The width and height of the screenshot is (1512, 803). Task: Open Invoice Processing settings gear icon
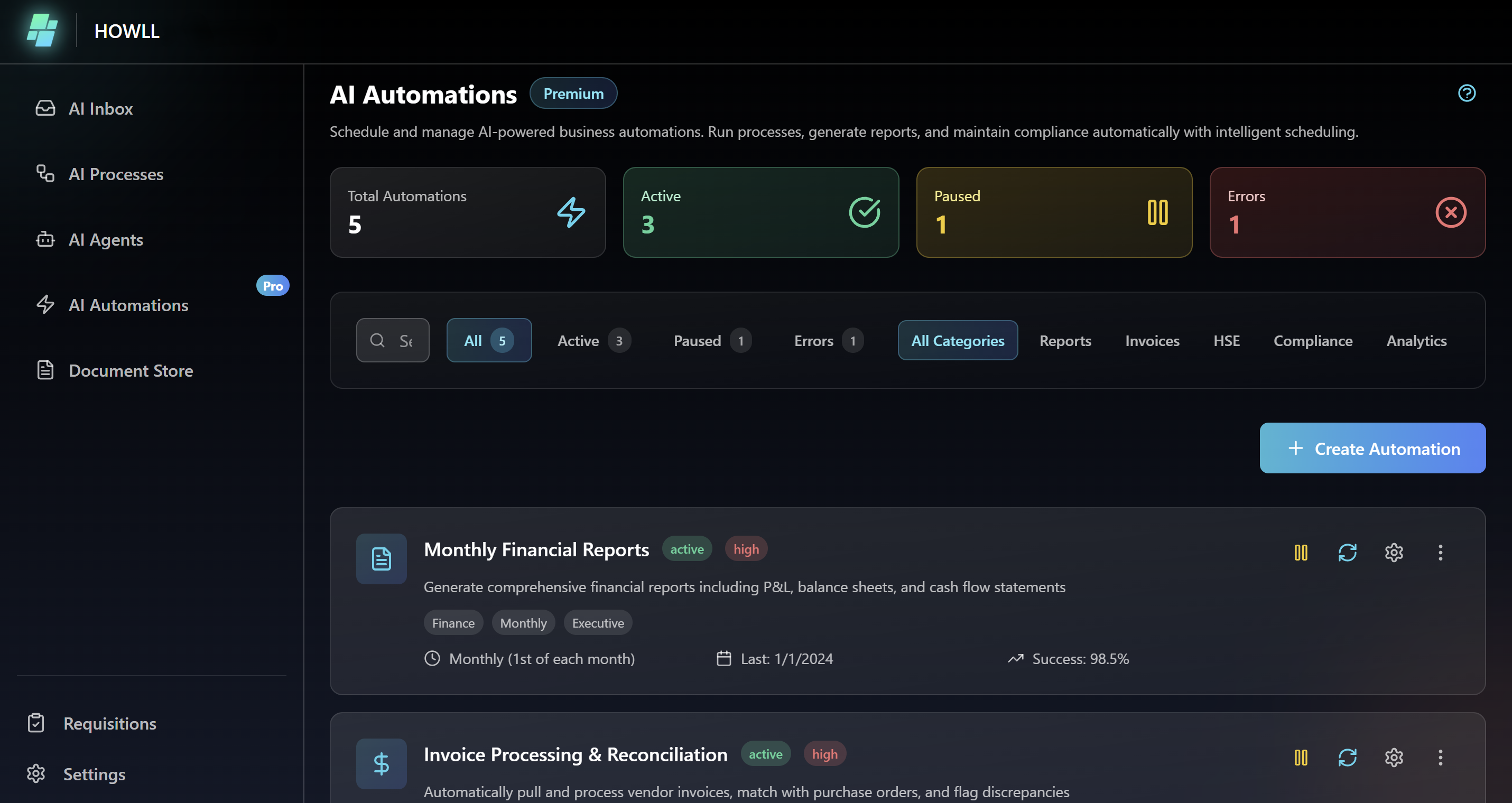[1394, 757]
